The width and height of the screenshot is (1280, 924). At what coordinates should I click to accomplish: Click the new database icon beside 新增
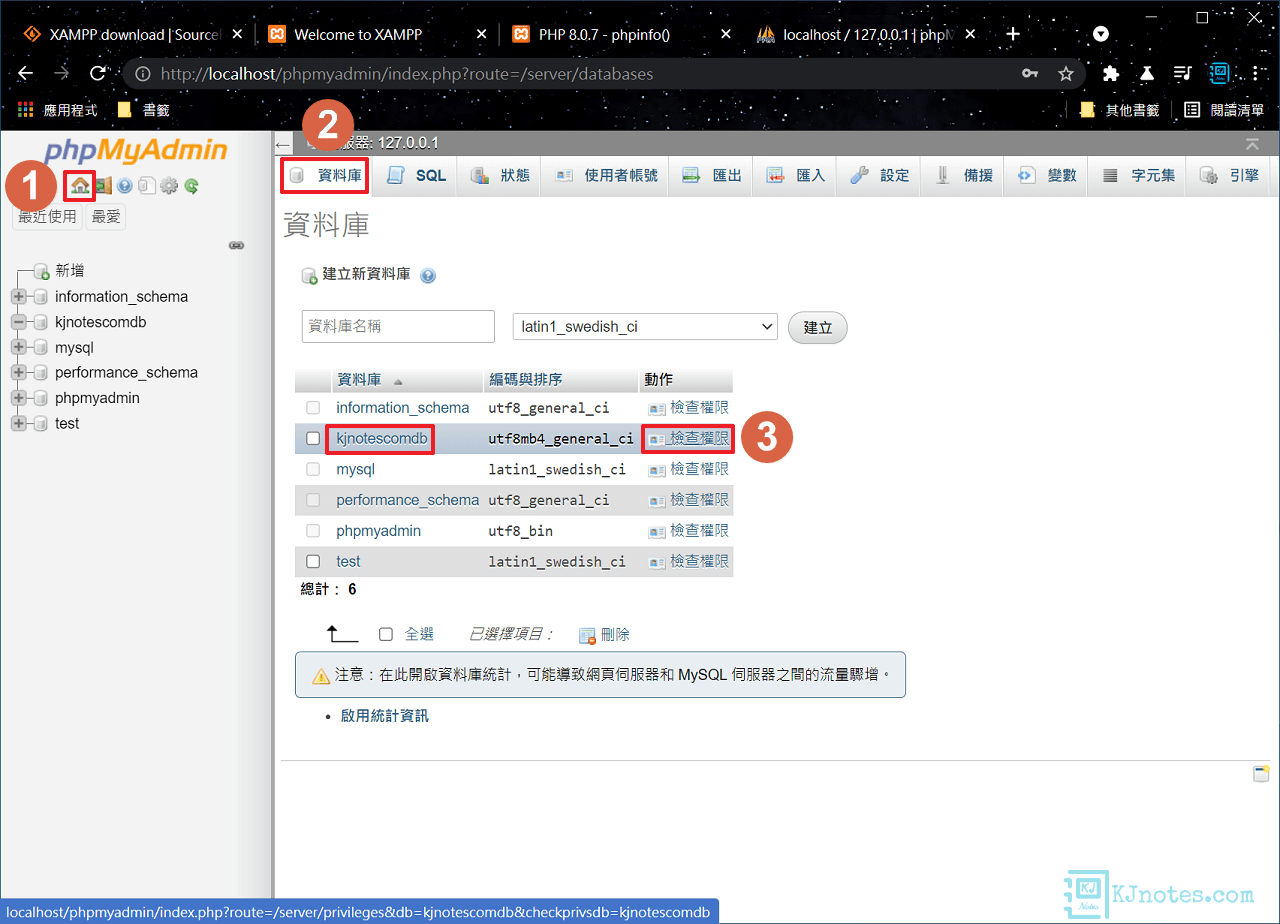41,271
